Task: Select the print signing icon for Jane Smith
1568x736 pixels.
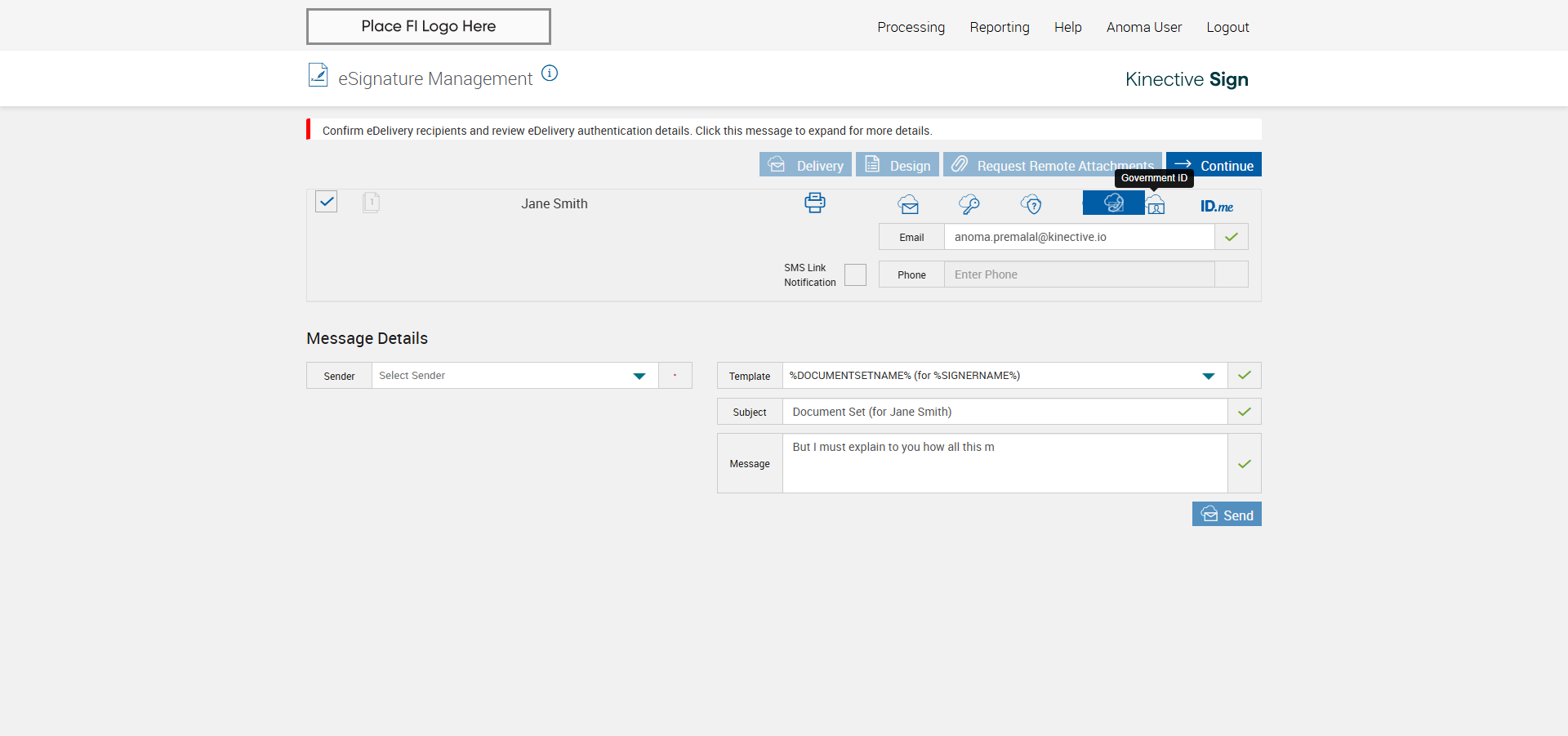Action: coord(814,203)
